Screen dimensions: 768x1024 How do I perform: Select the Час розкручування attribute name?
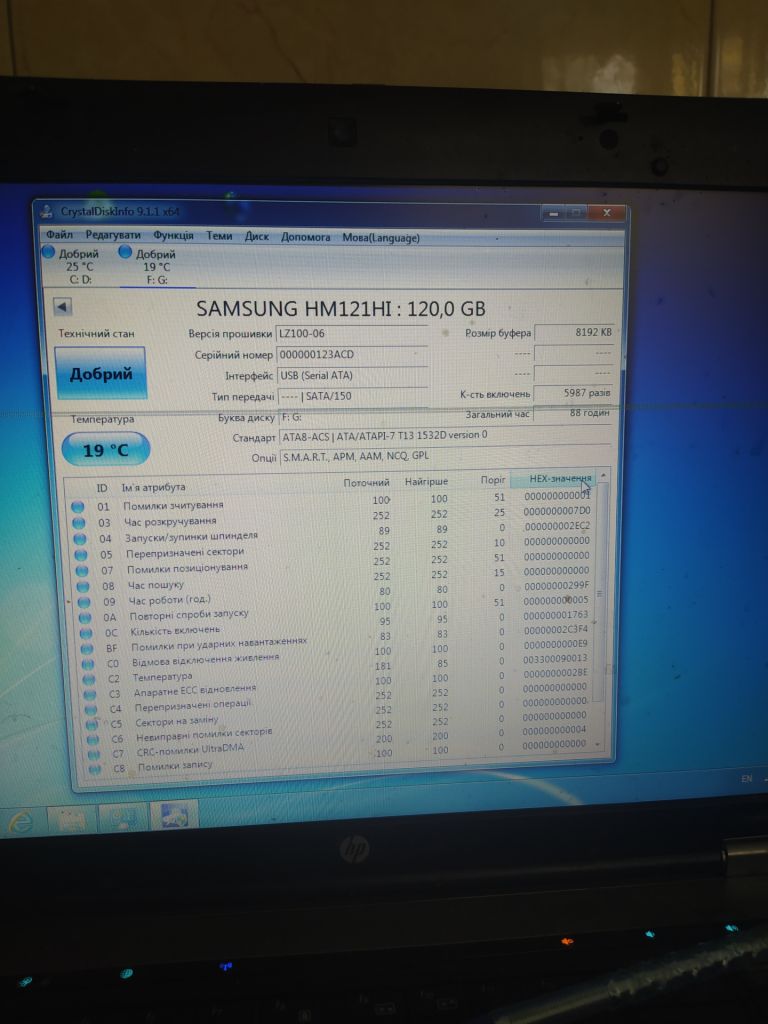click(x=170, y=521)
